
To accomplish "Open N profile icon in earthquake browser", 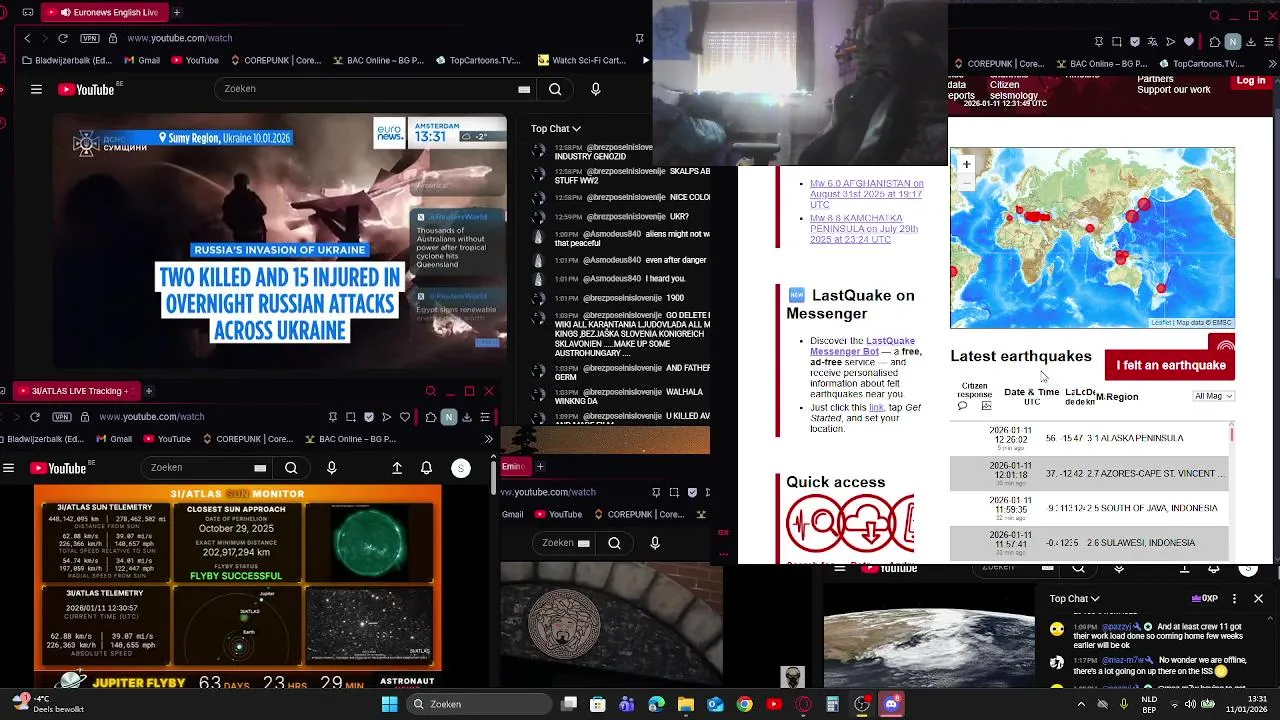I will [1233, 42].
